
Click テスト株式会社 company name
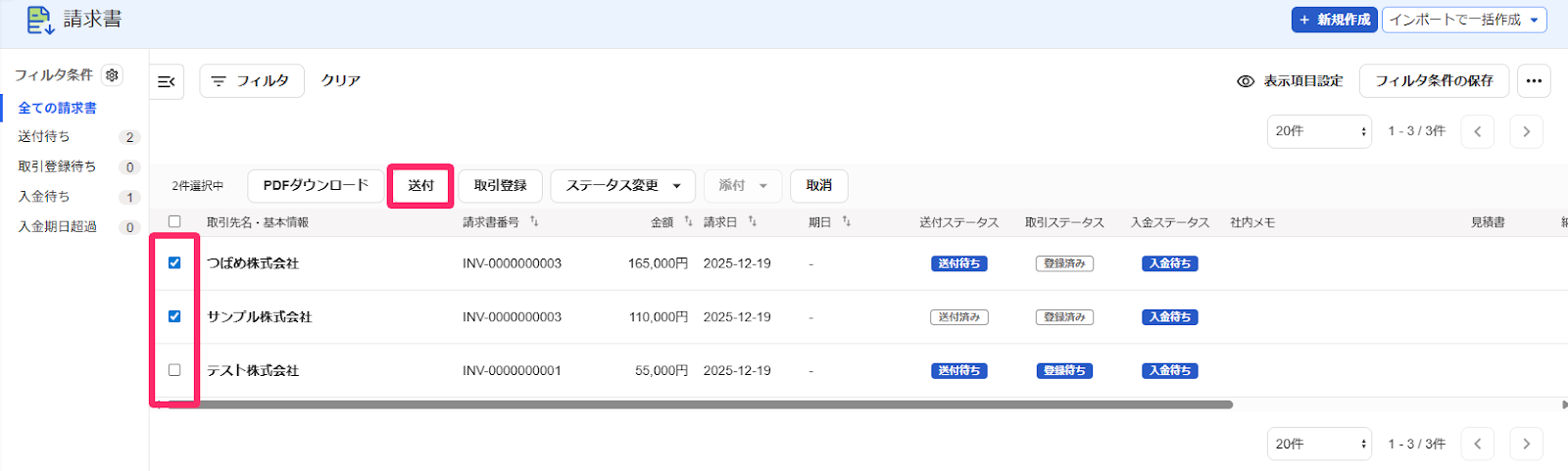(253, 371)
